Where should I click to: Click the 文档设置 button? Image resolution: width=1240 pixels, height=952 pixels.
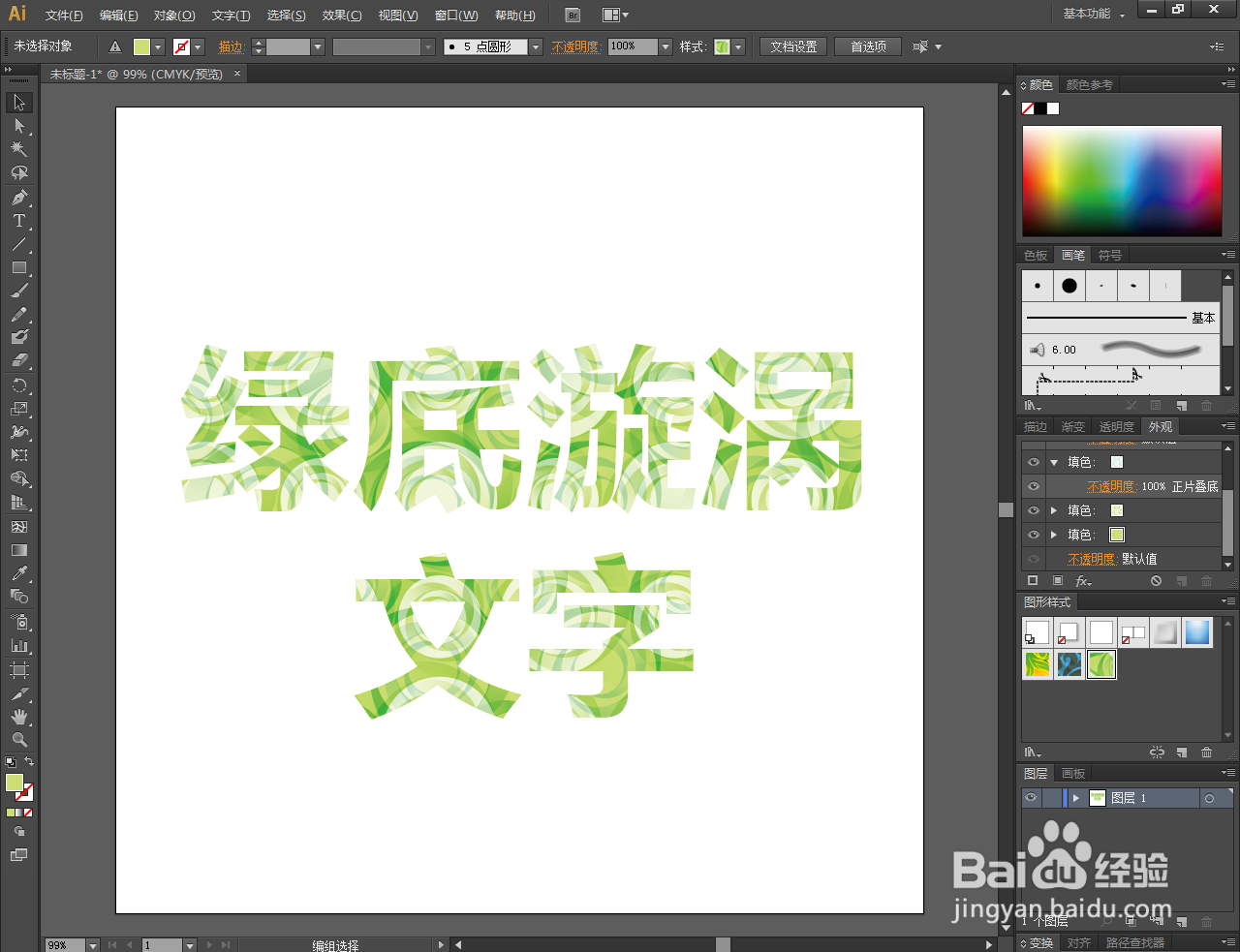792,46
